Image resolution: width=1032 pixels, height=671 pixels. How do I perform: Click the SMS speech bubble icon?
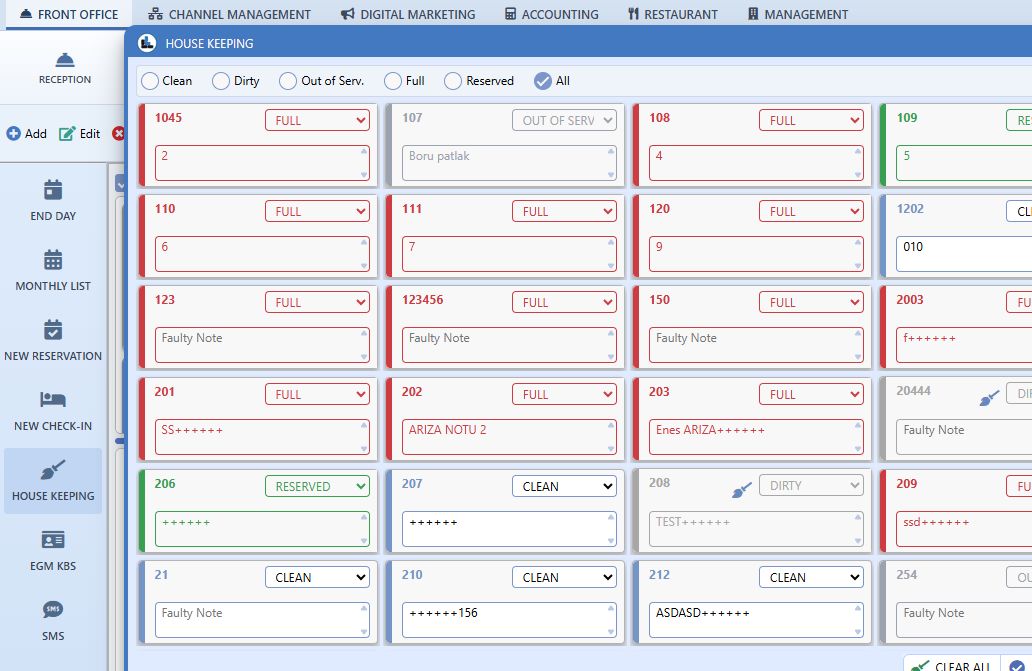click(53, 610)
